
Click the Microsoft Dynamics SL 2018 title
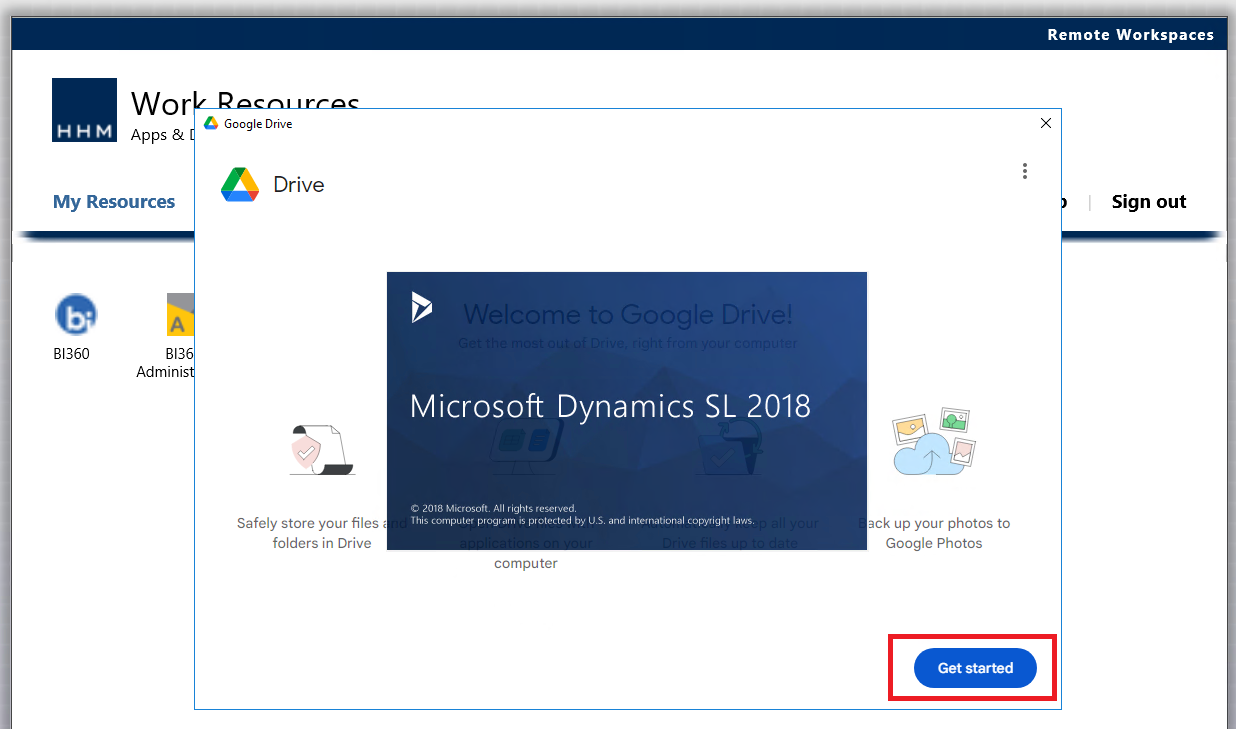[610, 406]
